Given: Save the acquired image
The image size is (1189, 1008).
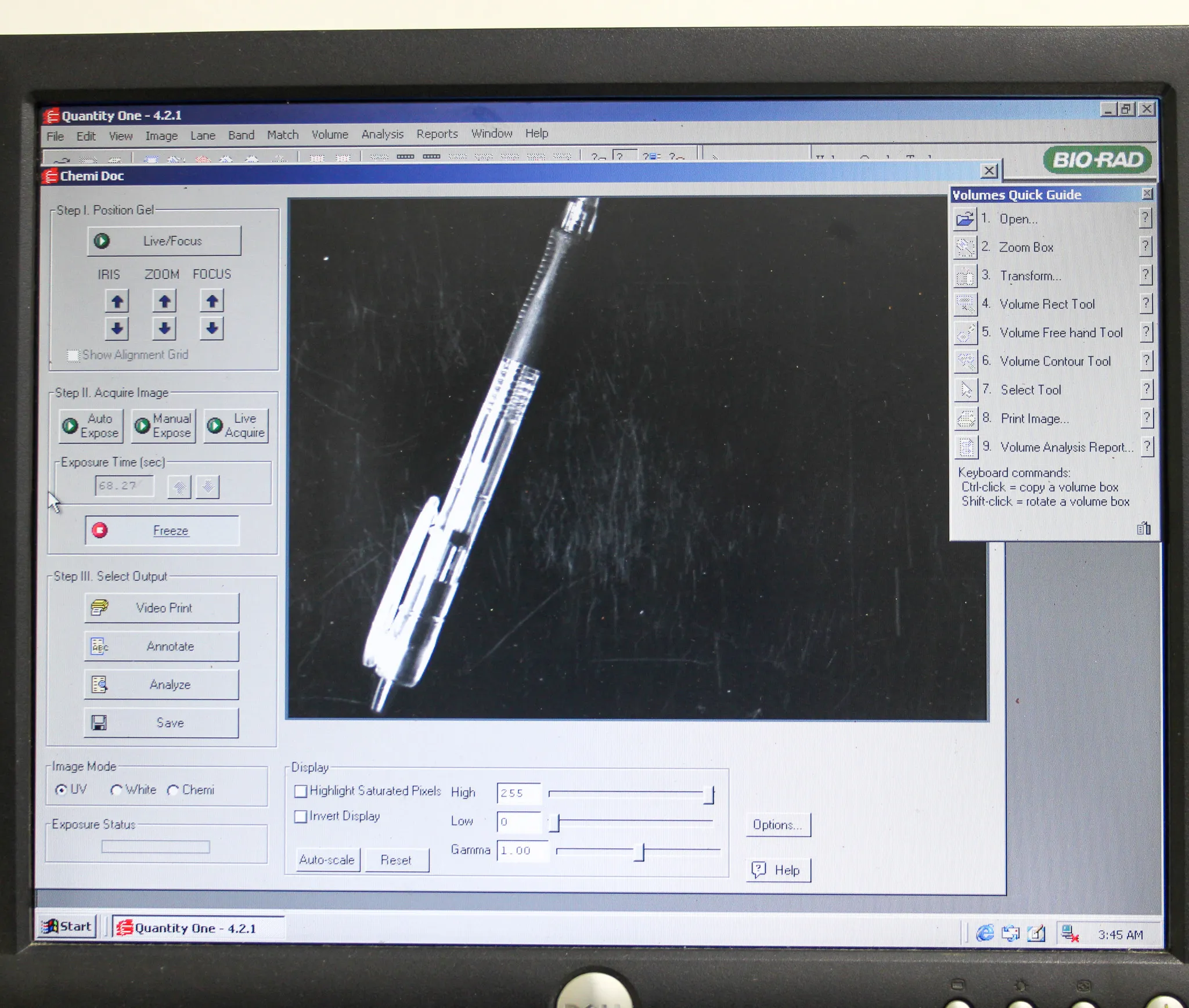Looking at the screenshot, I should click(161, 722).
